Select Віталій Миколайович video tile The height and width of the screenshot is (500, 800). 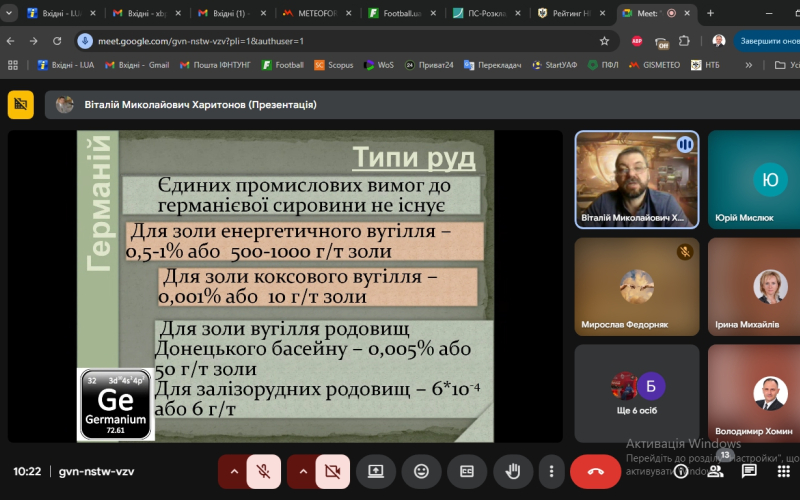[x=637, y=180]
